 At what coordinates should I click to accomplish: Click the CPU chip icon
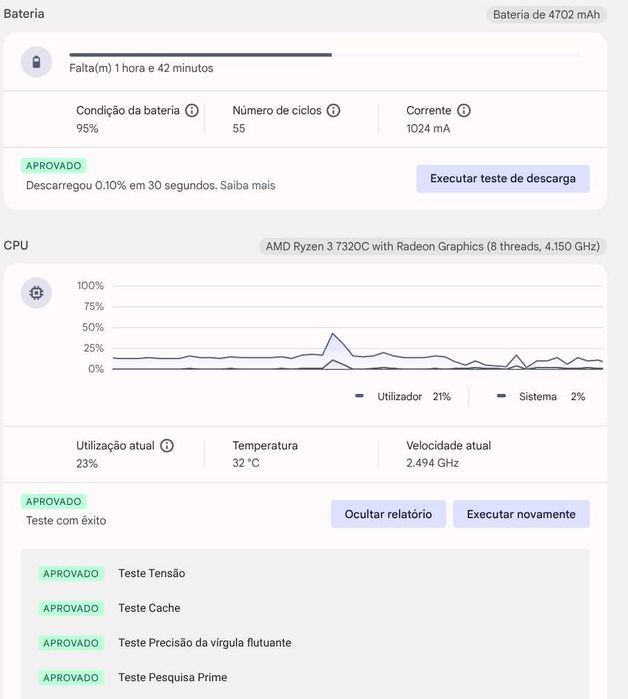coord(37,293)
